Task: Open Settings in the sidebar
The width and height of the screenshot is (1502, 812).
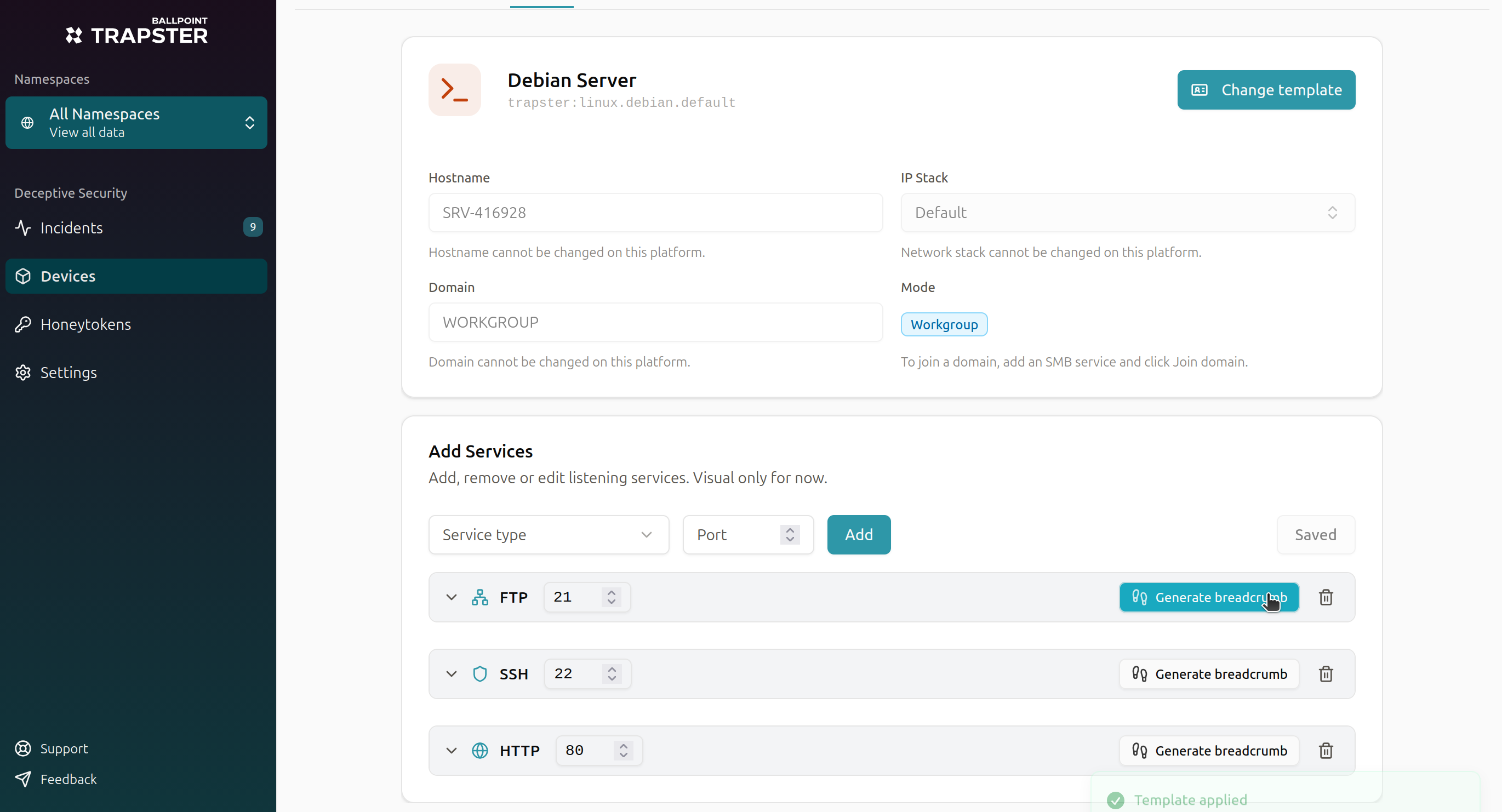Action: [x=136, y=373]
